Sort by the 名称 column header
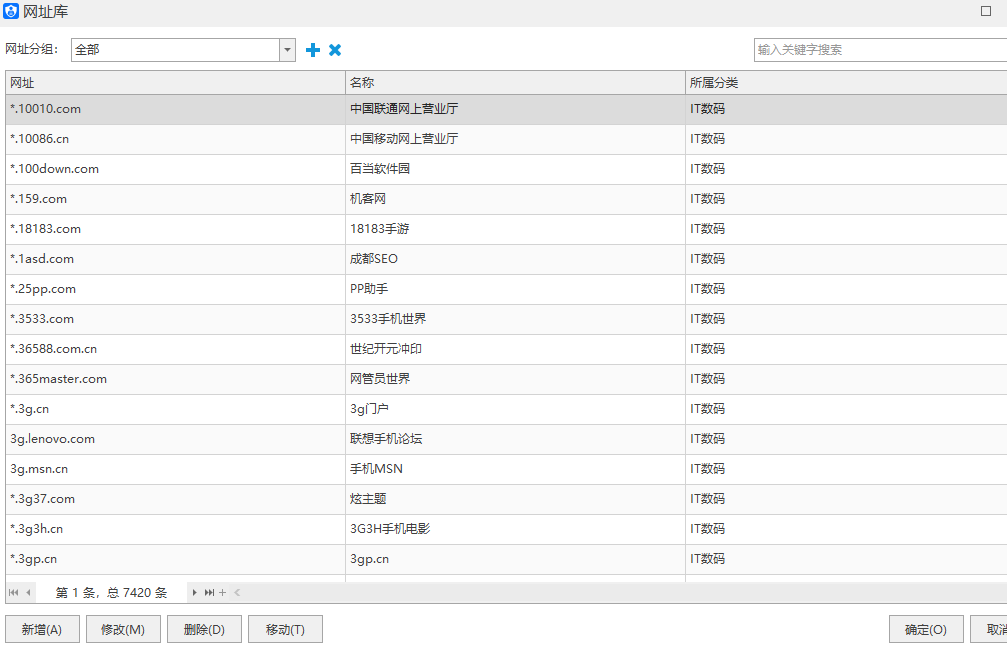This screenshot has height=646, width=1007. point(515,83)
